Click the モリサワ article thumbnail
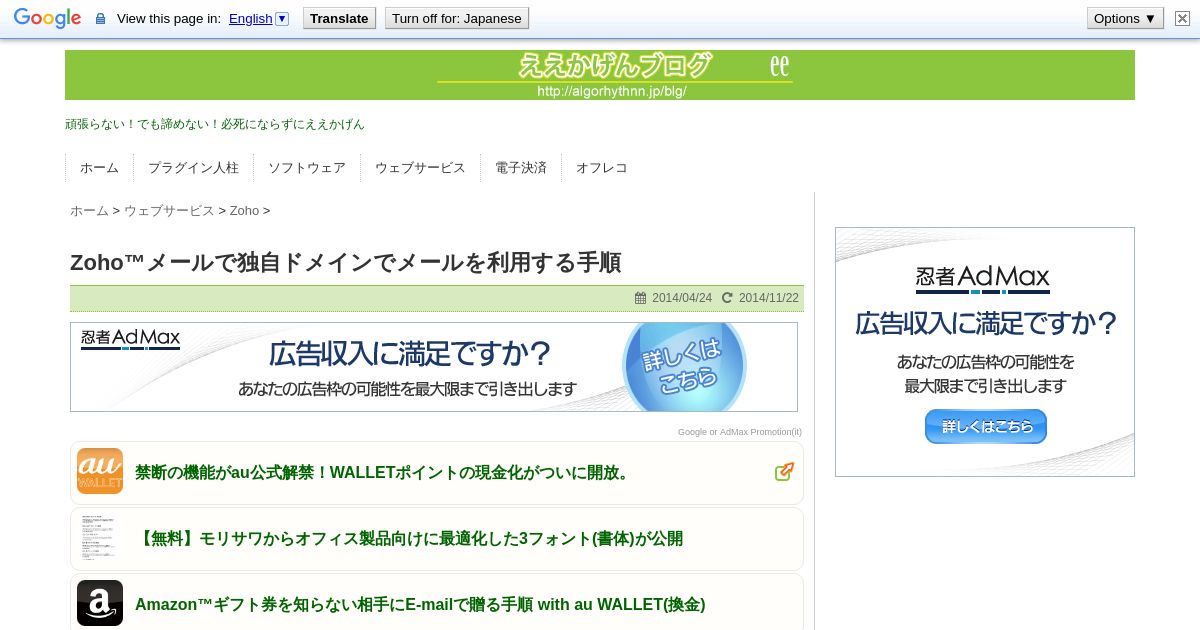 coord(100,539)
